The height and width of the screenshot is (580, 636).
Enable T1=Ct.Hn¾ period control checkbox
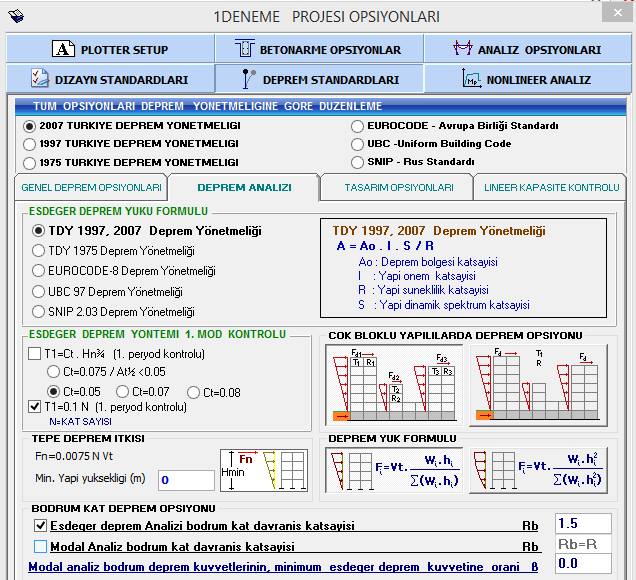[35, 353]
